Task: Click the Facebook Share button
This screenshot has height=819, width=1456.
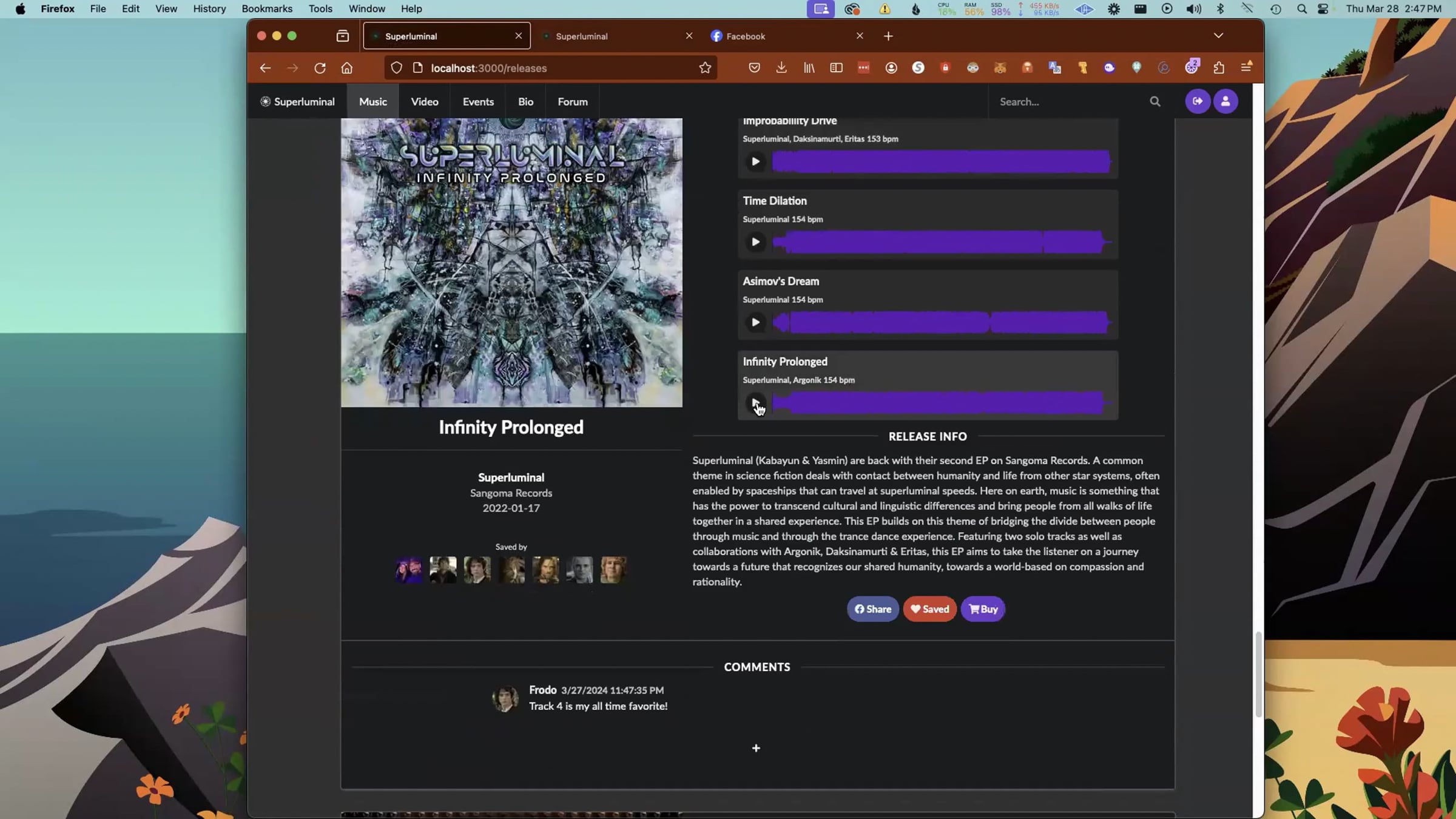Action: (872, 609)
